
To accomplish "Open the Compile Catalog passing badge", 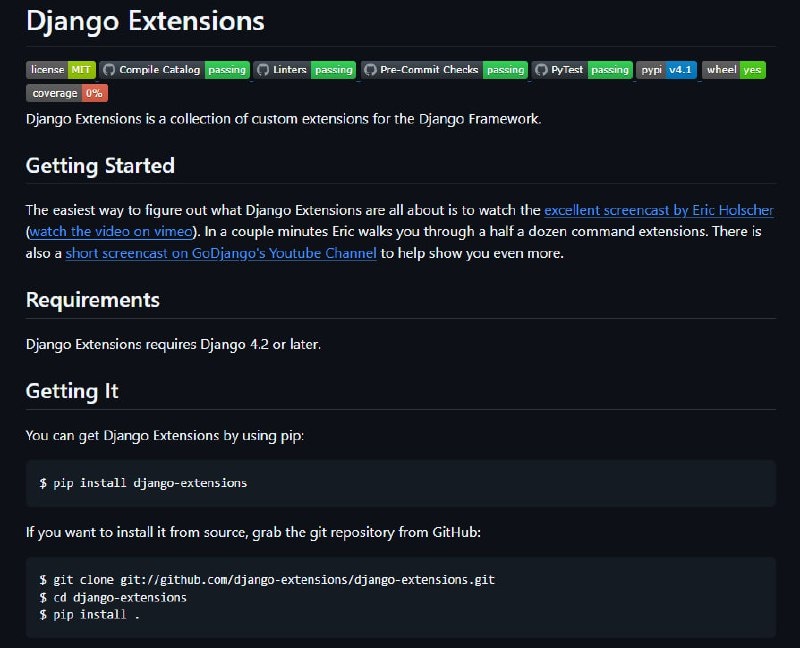I will pos(174,70).
